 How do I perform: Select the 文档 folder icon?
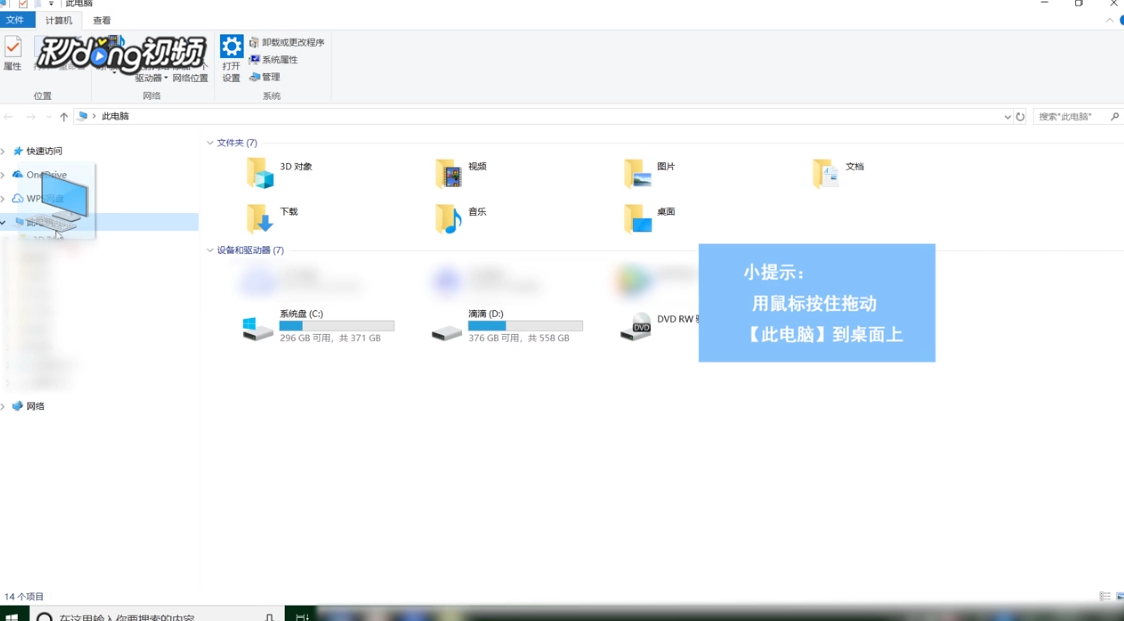pos(826,174)
